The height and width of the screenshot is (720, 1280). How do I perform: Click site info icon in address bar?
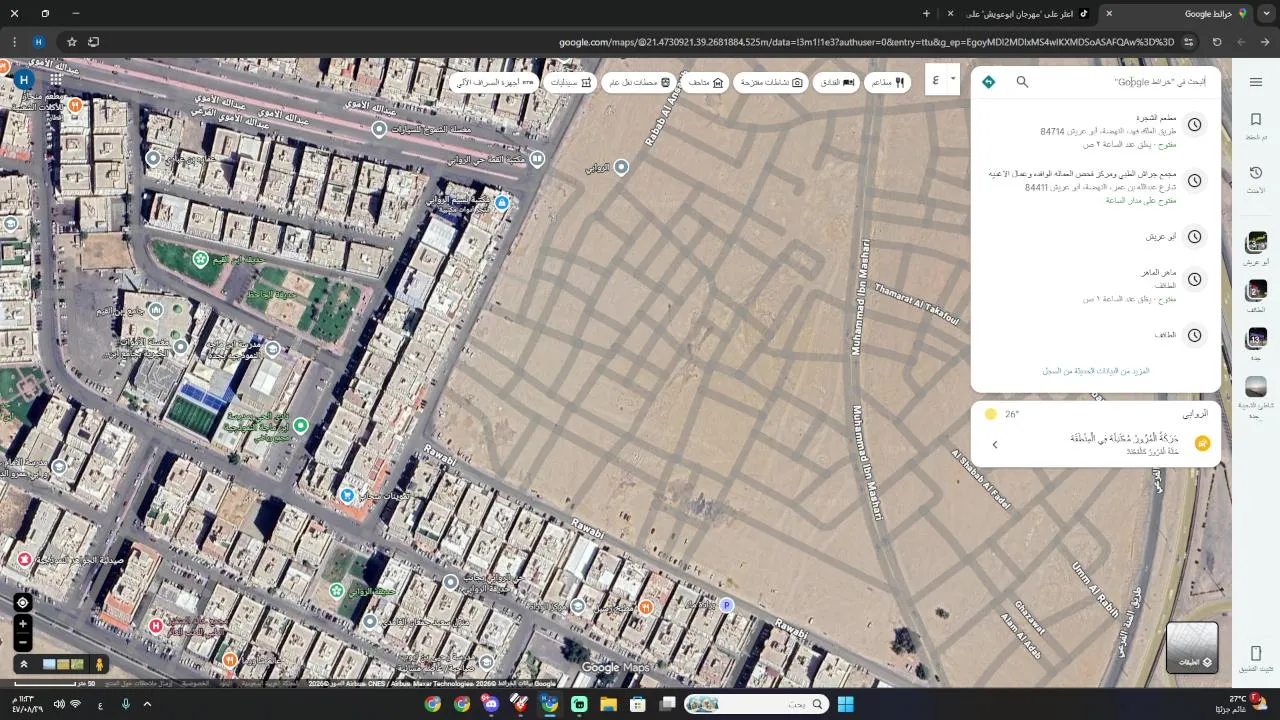pyautogui.click(x=1188, y=42)
